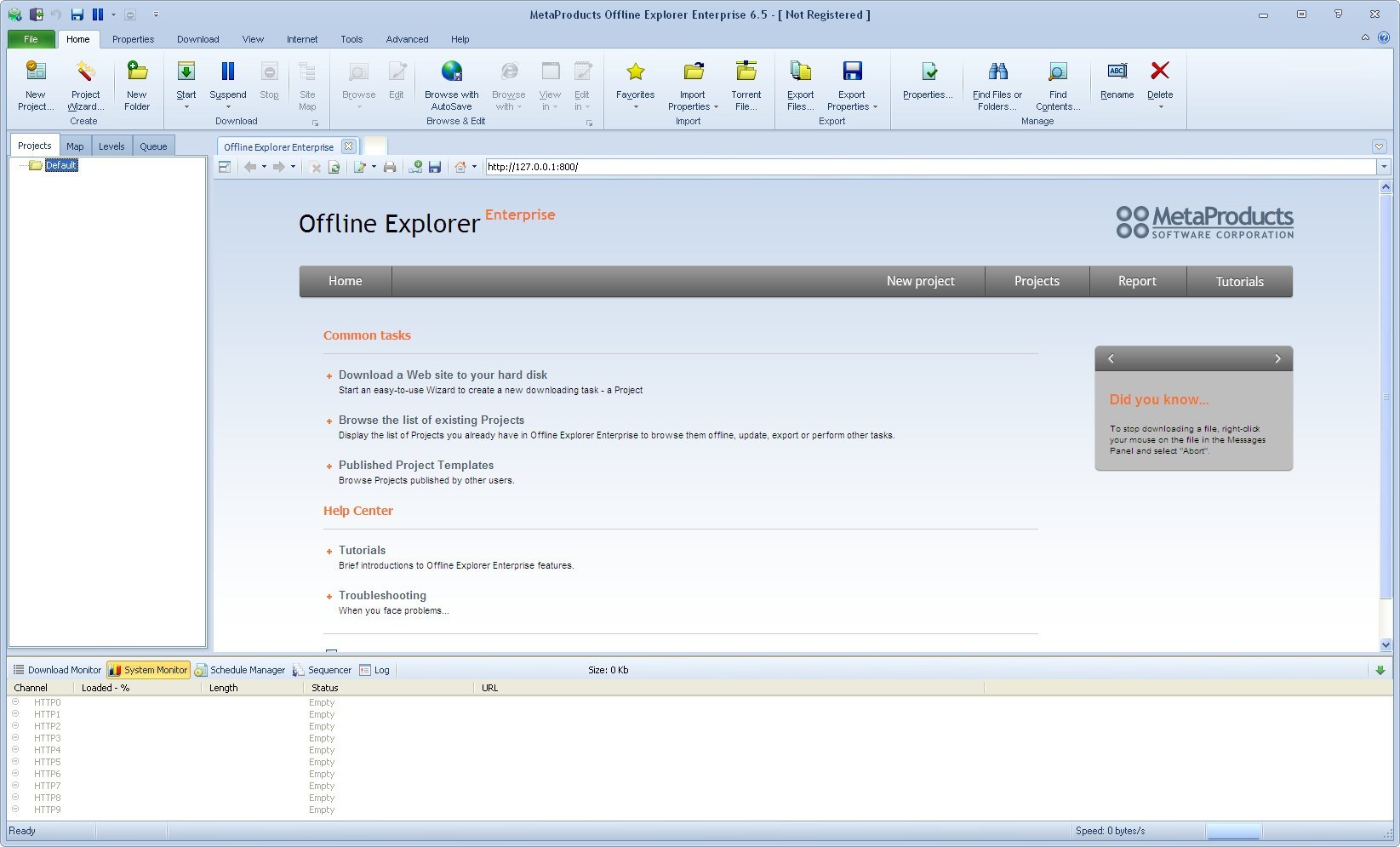The image size is (1400, 847).
Task: Click the blue save icon in browser toolbar
Action: 435,167
